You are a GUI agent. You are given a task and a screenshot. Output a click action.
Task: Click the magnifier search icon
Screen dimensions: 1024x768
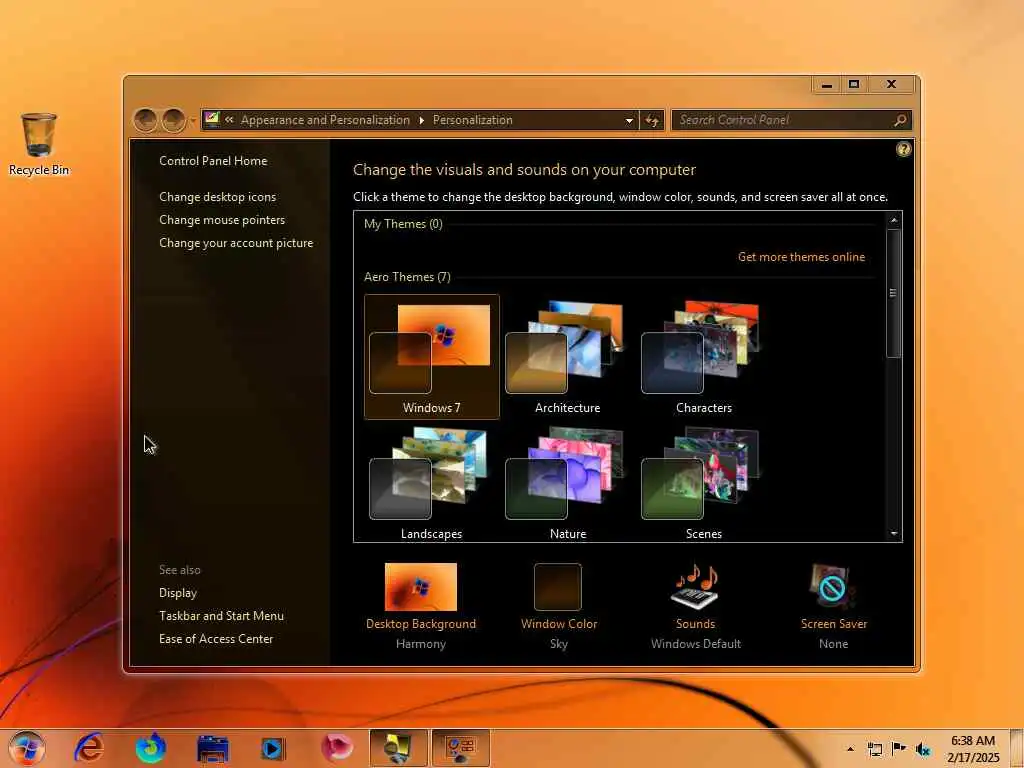pyautogui.click(x=901, y=120)
